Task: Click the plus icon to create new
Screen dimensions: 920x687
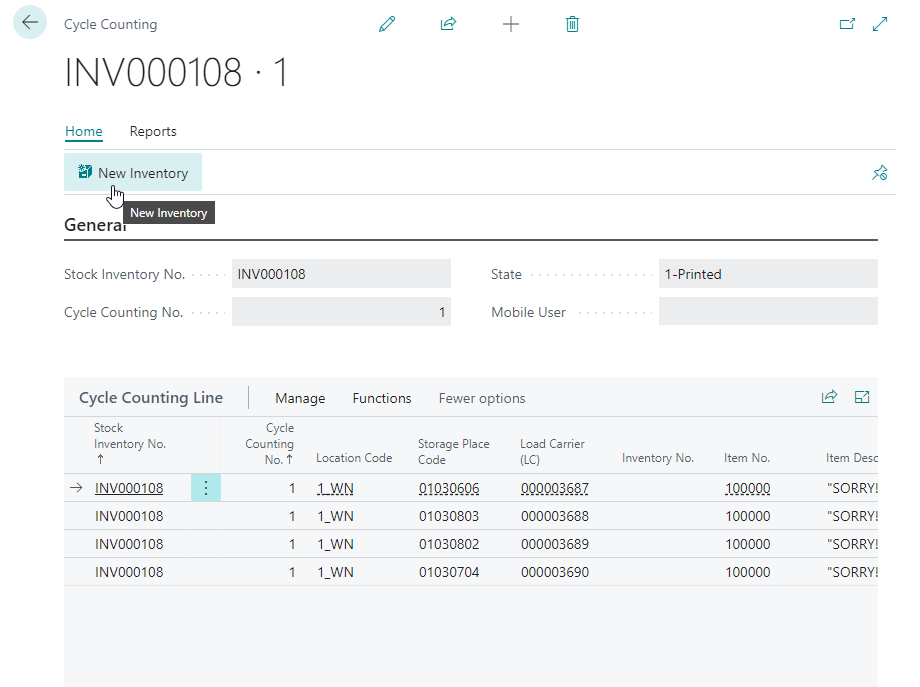Action: pos(511,24)
